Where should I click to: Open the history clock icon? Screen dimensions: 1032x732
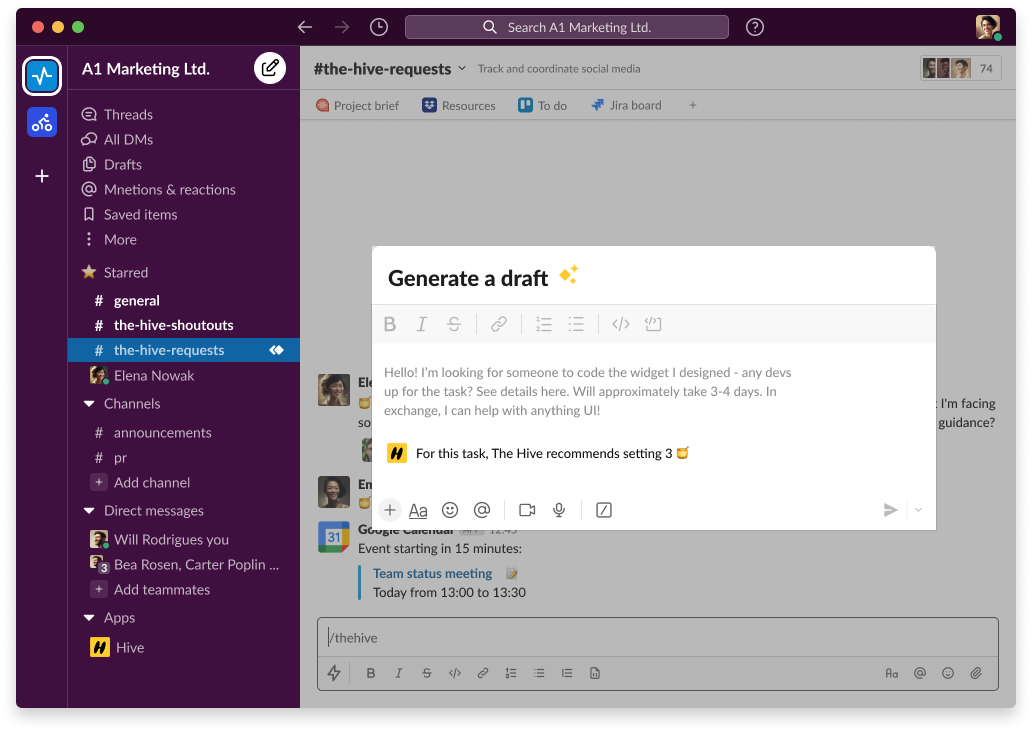(378, 27)
